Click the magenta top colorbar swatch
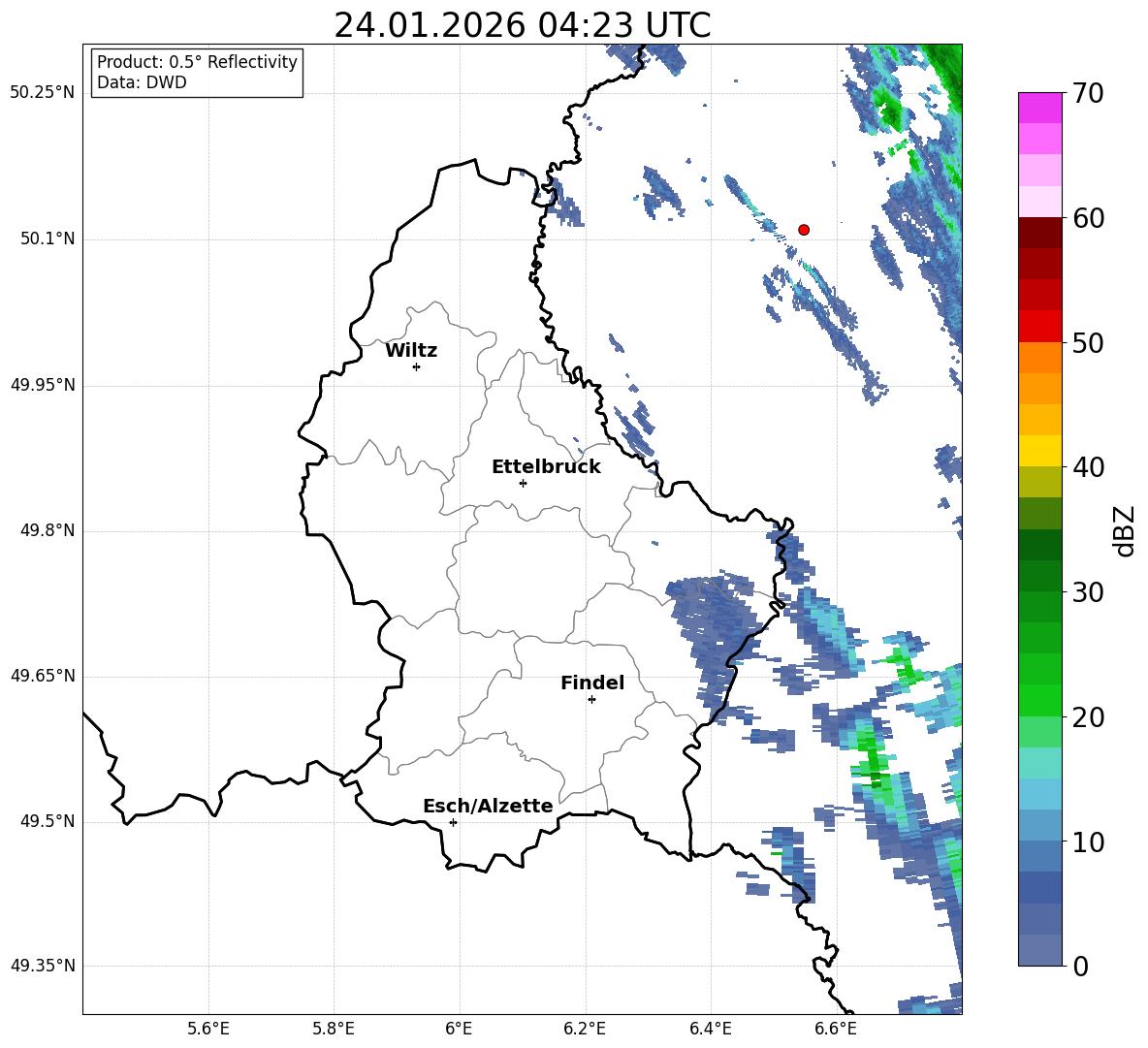The width and height of the screenshot is (1148, 1048). tap(1039, 108)
